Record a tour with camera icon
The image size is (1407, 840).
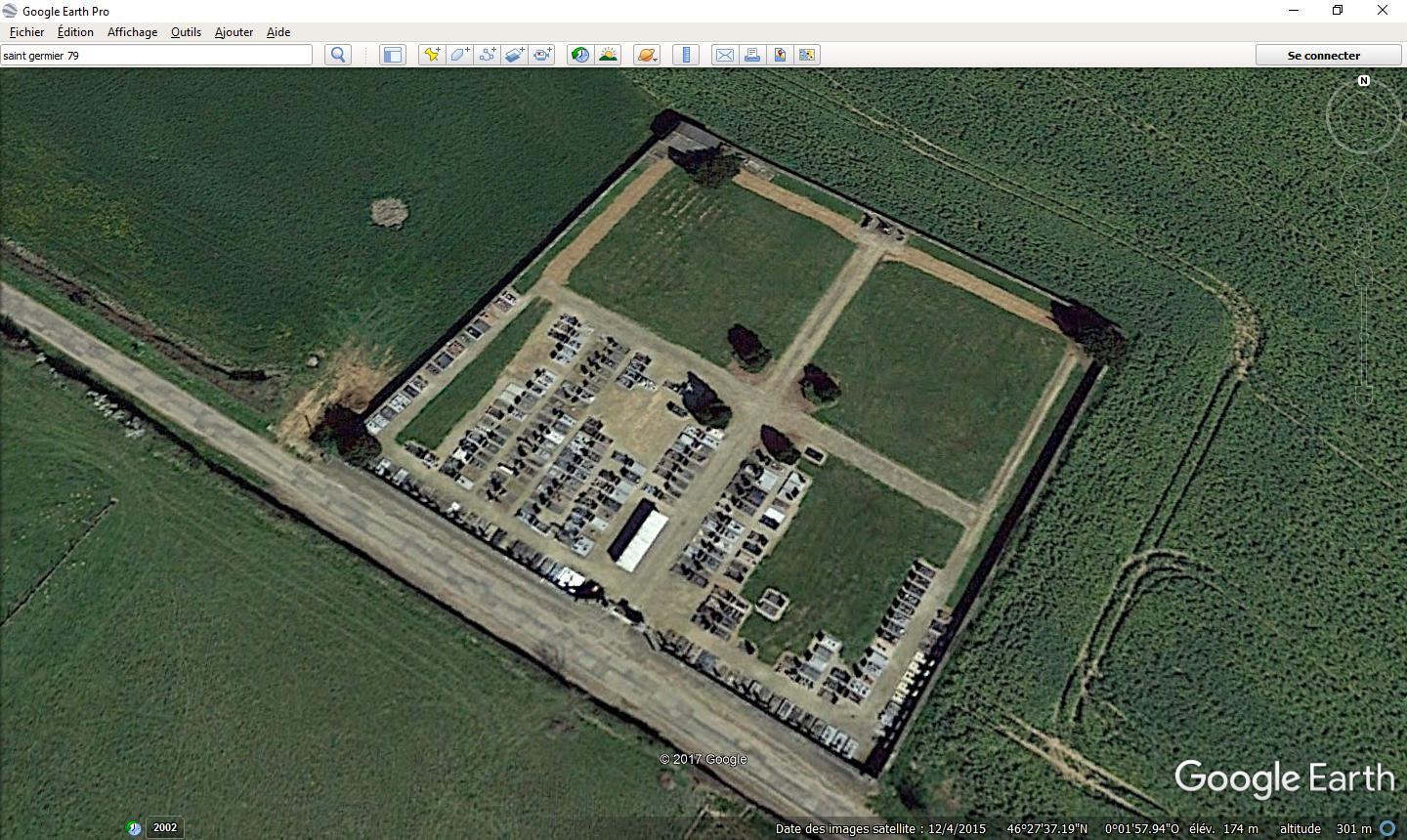[x=542, y=55]
